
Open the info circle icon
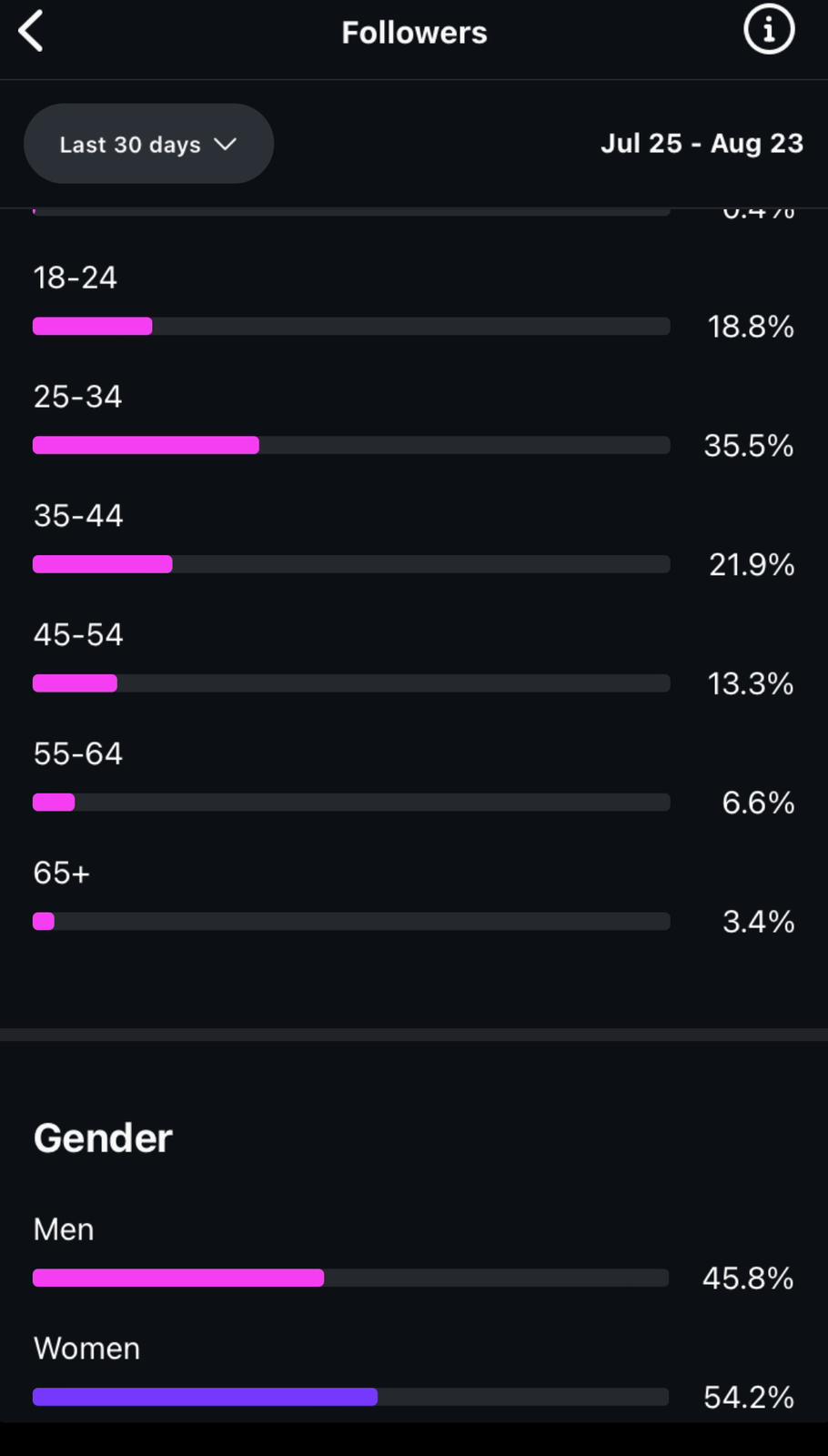point(769,31)
